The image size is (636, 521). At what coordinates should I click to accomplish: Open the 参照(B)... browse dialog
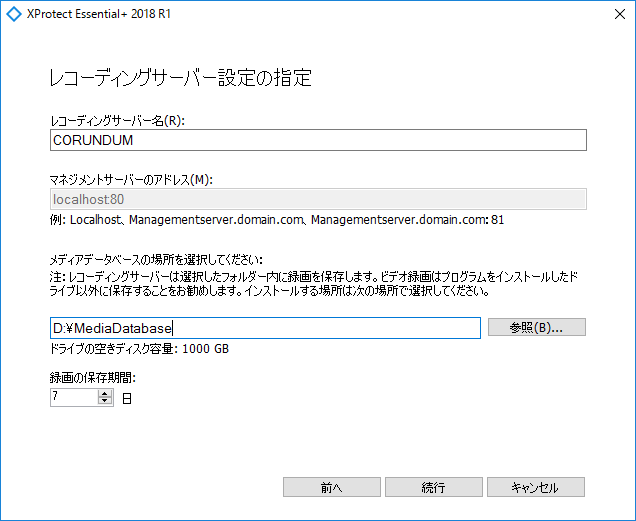[x=537, y=327]
